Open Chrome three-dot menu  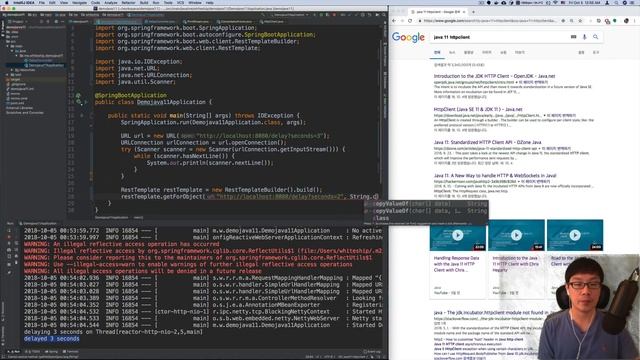tap(635, 21)
